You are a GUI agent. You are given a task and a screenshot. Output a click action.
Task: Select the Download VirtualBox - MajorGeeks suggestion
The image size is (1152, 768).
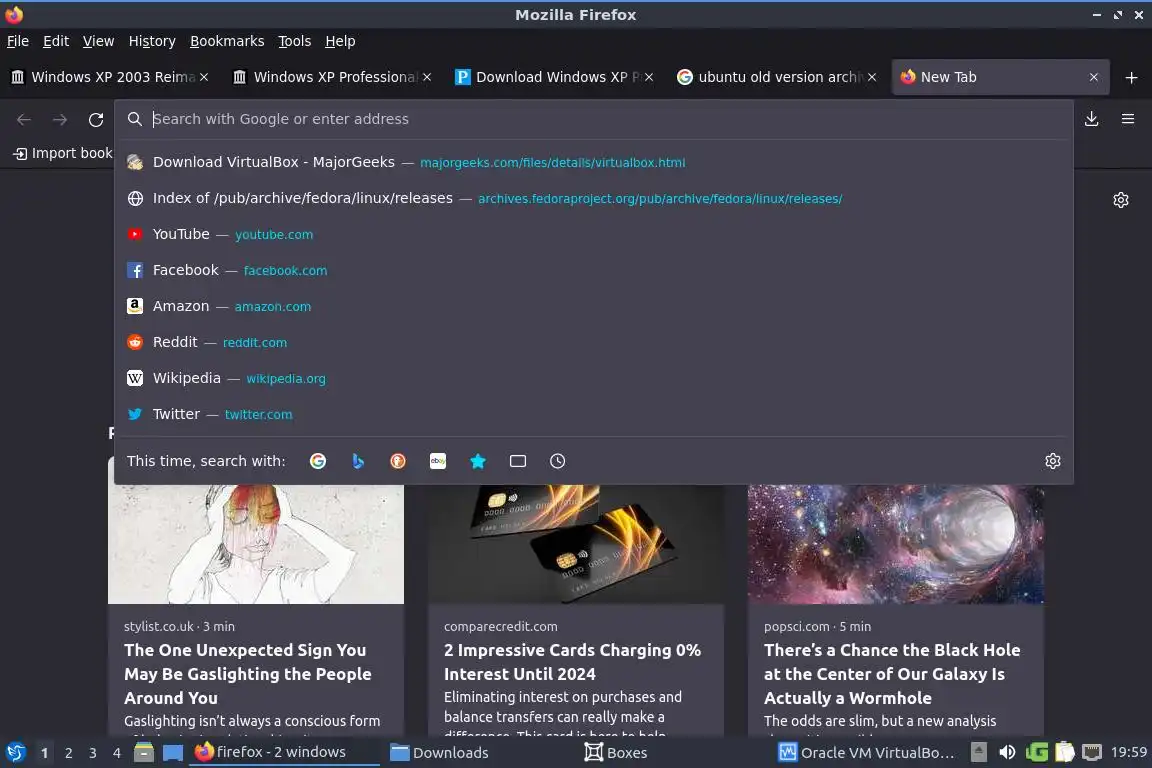594,162
